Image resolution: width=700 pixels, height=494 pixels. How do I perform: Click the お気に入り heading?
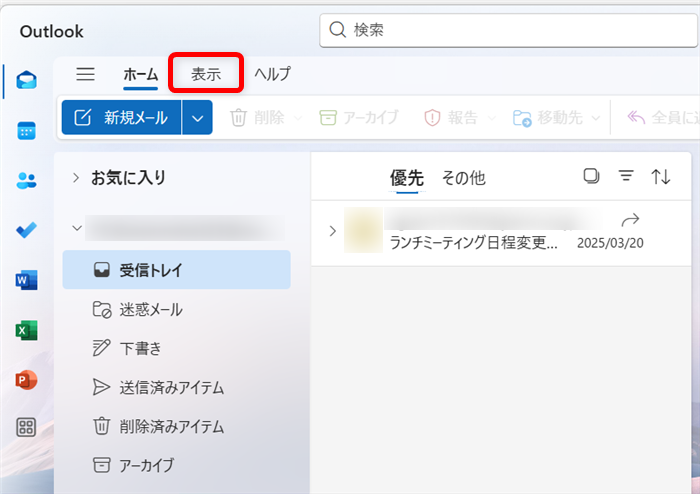pyautogui.click(x=128, y=178)
